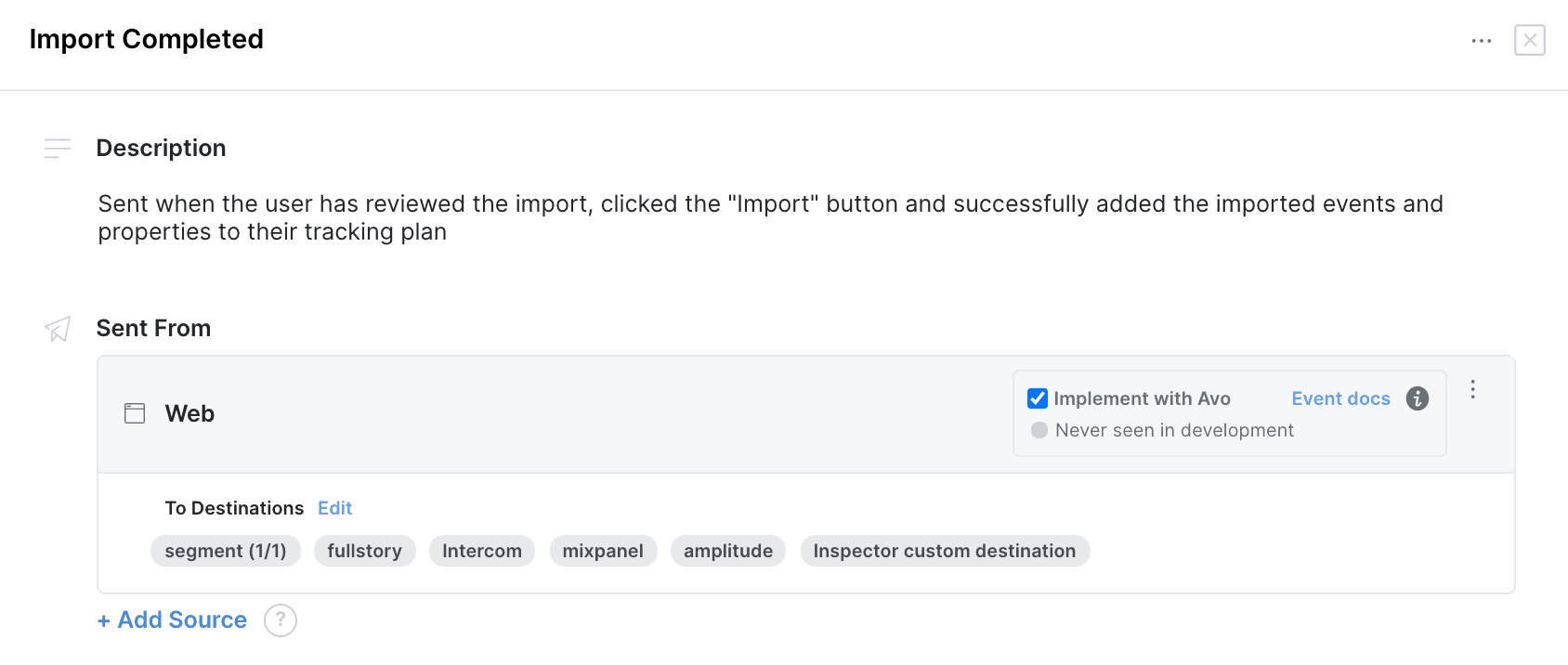Click the three-dot menu in the header
The width and height of the screenshot is (1568, 665).
click(1481, 40)
